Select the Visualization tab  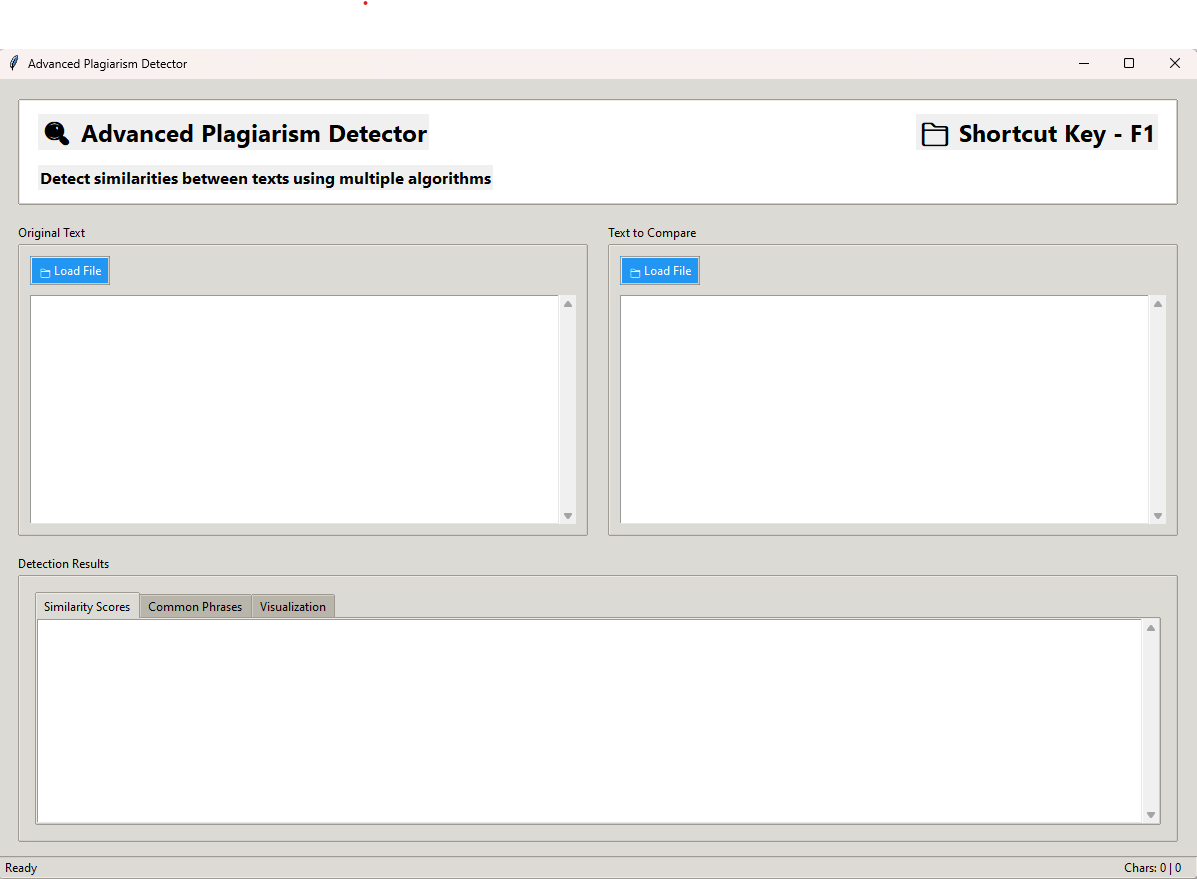point(293,607)
